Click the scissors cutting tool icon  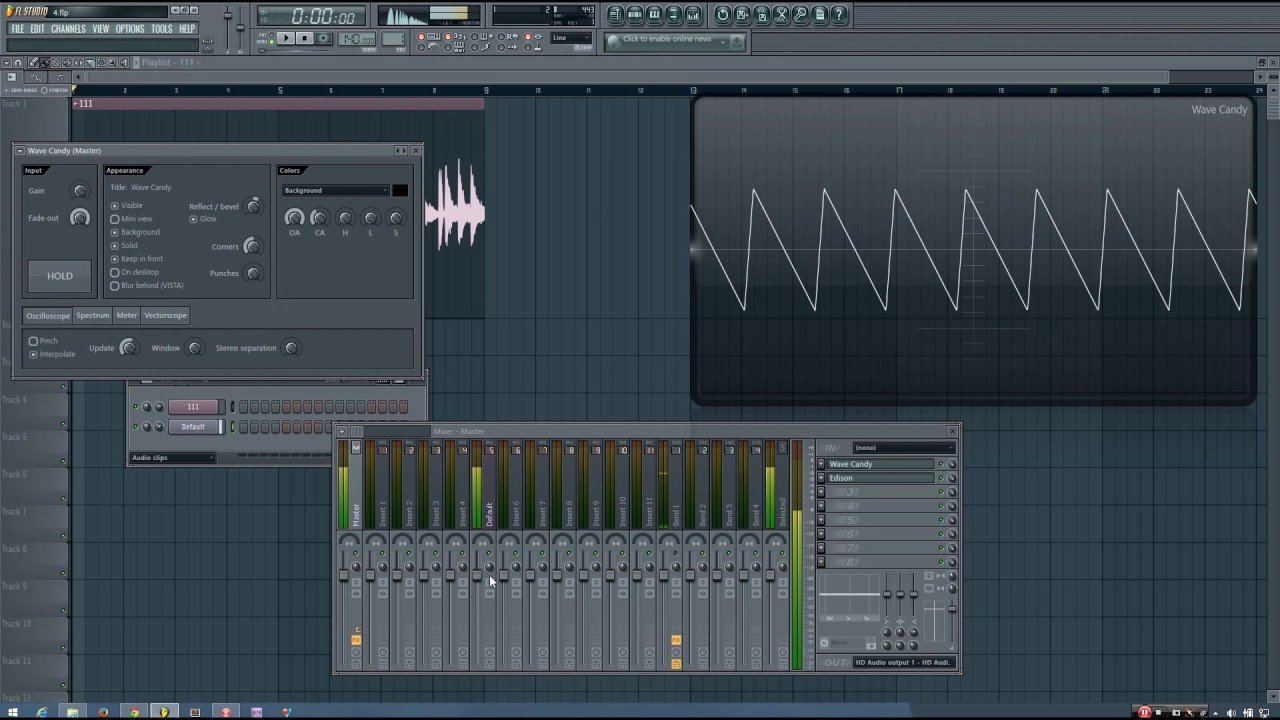781,14
